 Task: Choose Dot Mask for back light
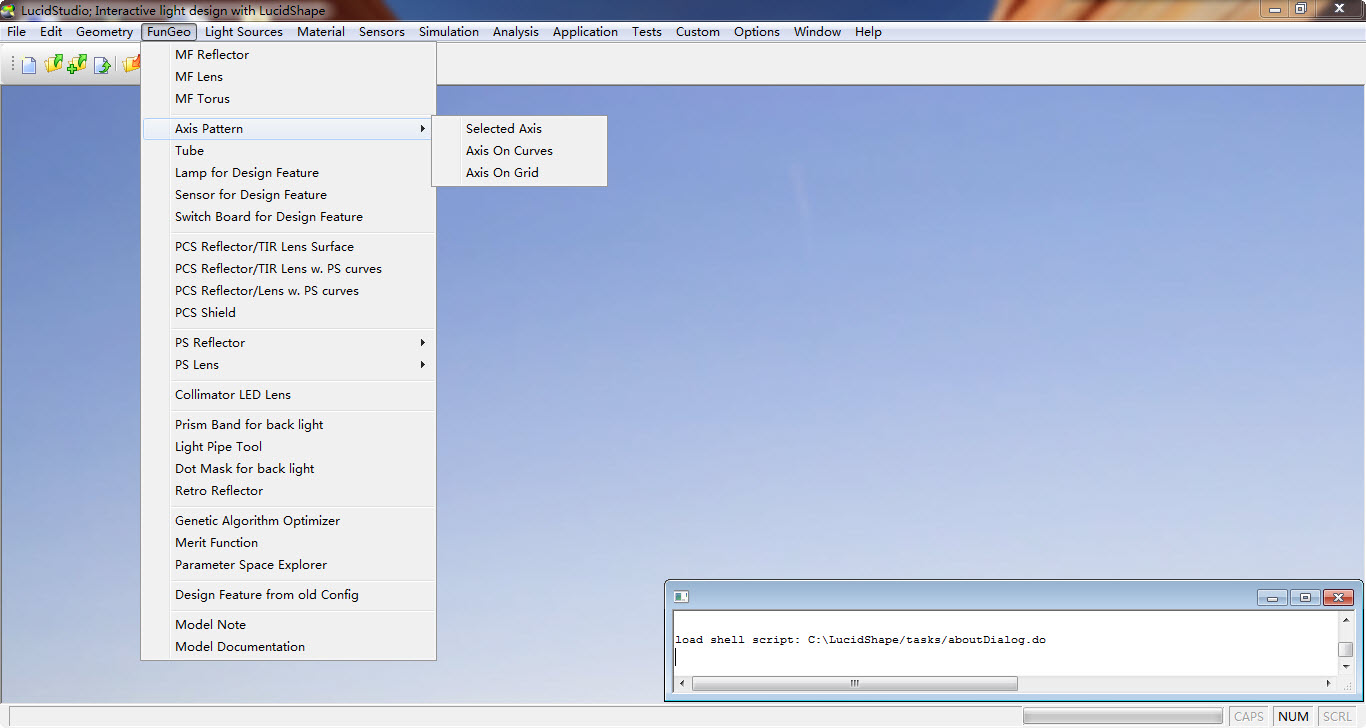[288, 469]
